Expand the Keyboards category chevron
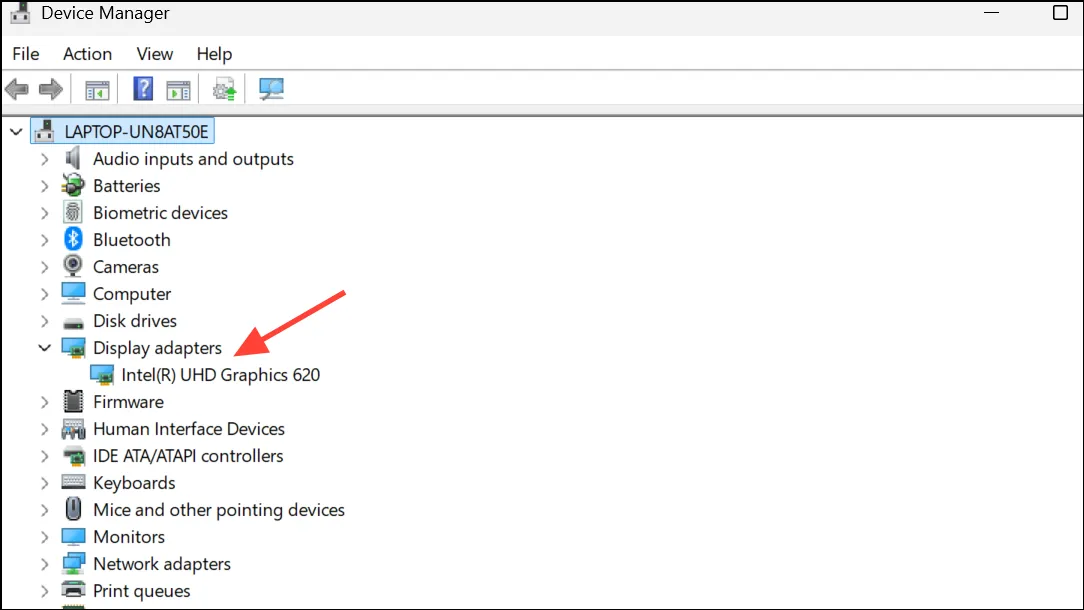 [x=44, y=483]
